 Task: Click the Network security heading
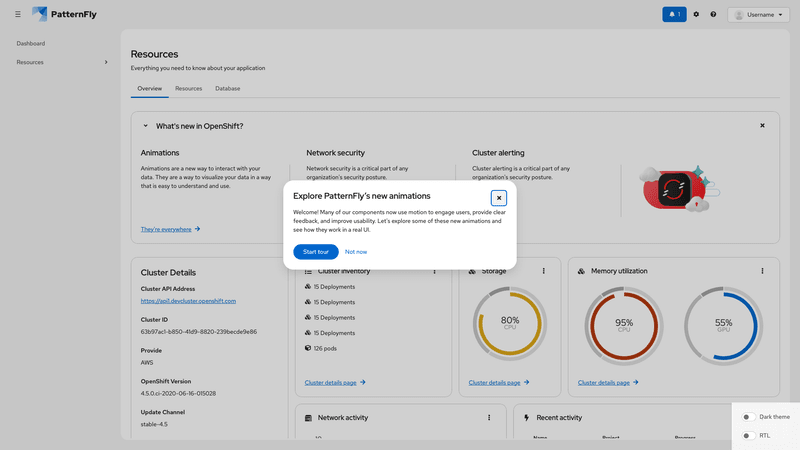click(335, 153)
